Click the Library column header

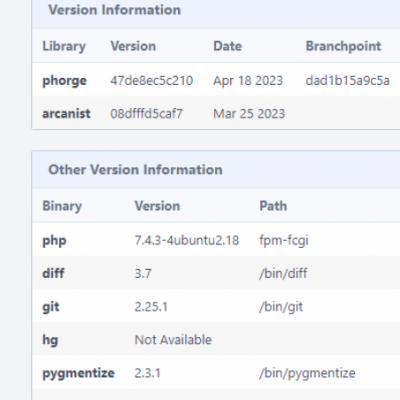tap(64, 46)
